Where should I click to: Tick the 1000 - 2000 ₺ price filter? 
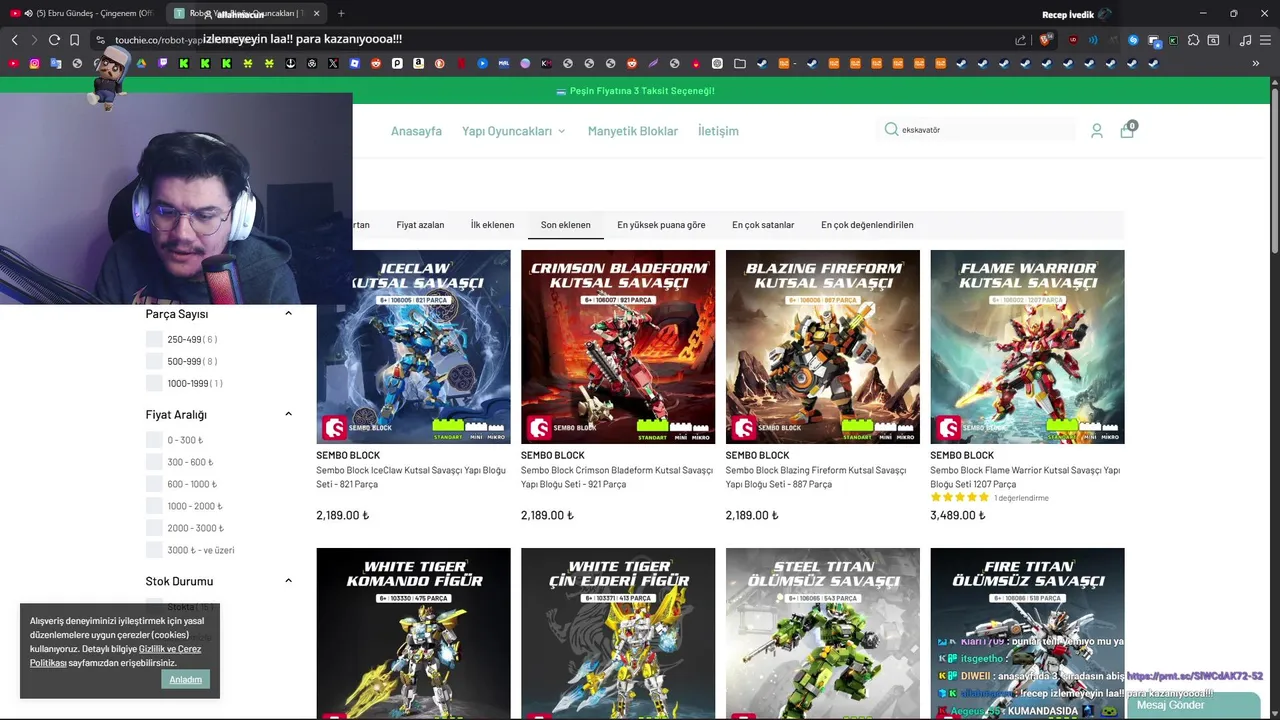coord(154,506)
